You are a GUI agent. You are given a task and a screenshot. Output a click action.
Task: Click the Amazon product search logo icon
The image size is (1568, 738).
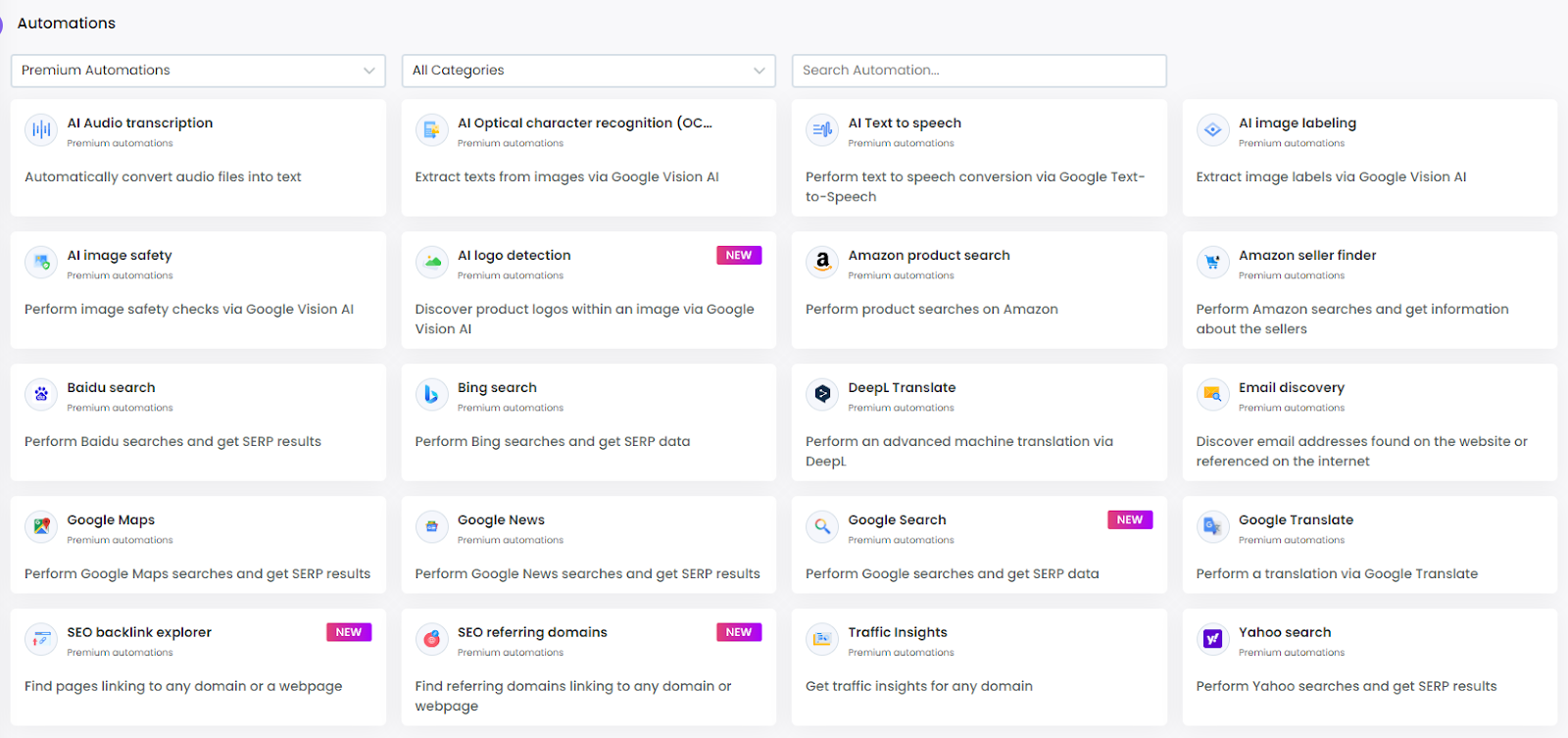[x=822, y=262]
